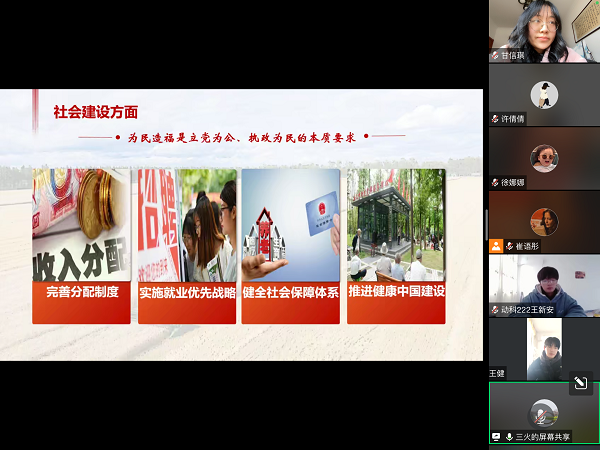Click the muted mic icon beside 甘信琪
The width and height of the screenshot is (600, 450).
495,56
